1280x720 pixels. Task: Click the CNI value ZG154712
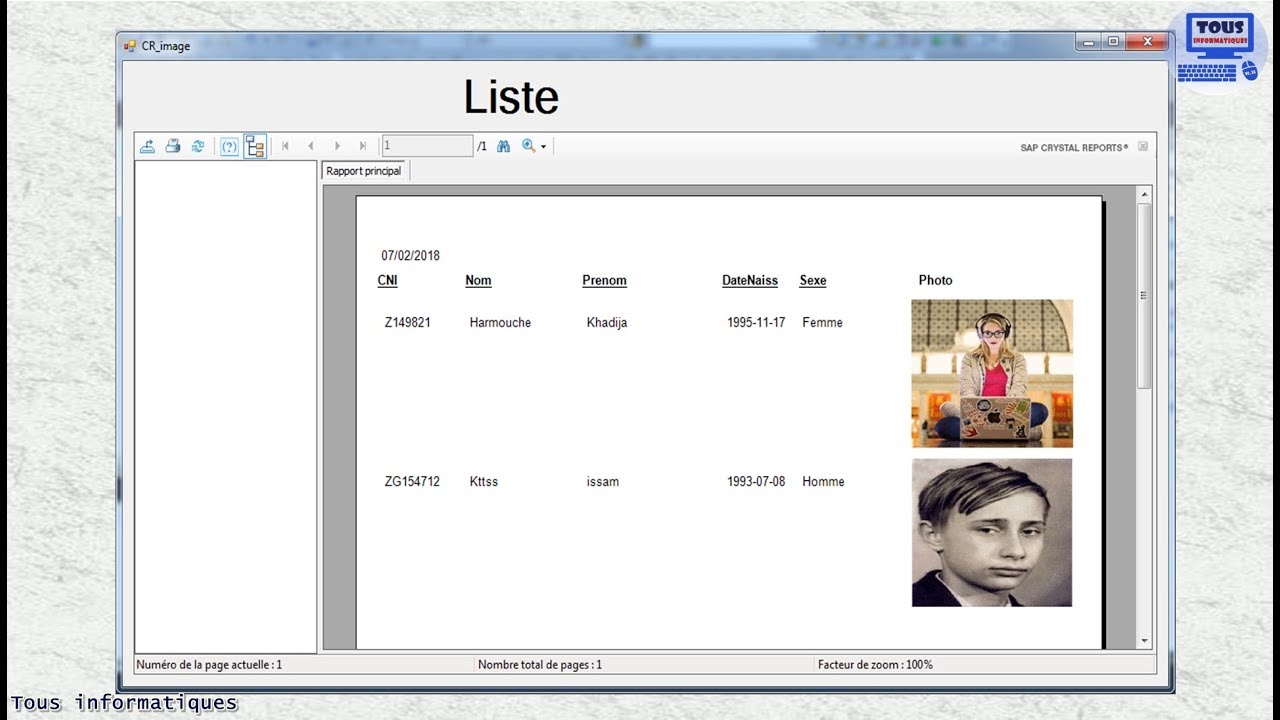coord(412,481)
